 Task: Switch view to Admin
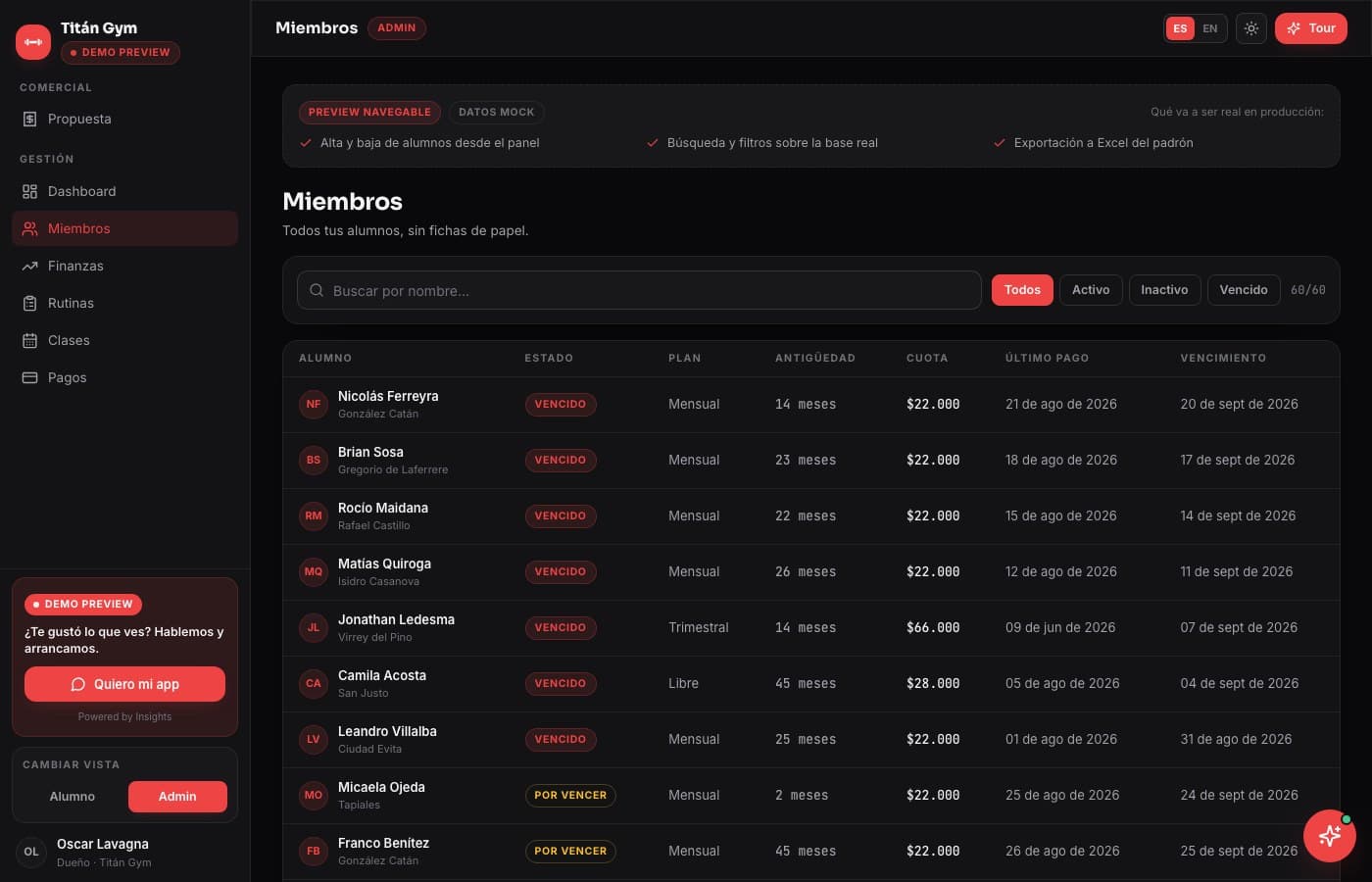point(177,797)
